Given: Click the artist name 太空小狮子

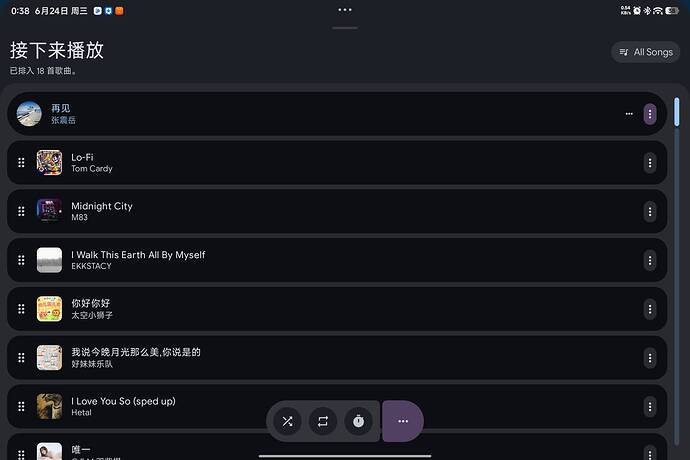Looking at the screenshot, I should pos(92,315).
